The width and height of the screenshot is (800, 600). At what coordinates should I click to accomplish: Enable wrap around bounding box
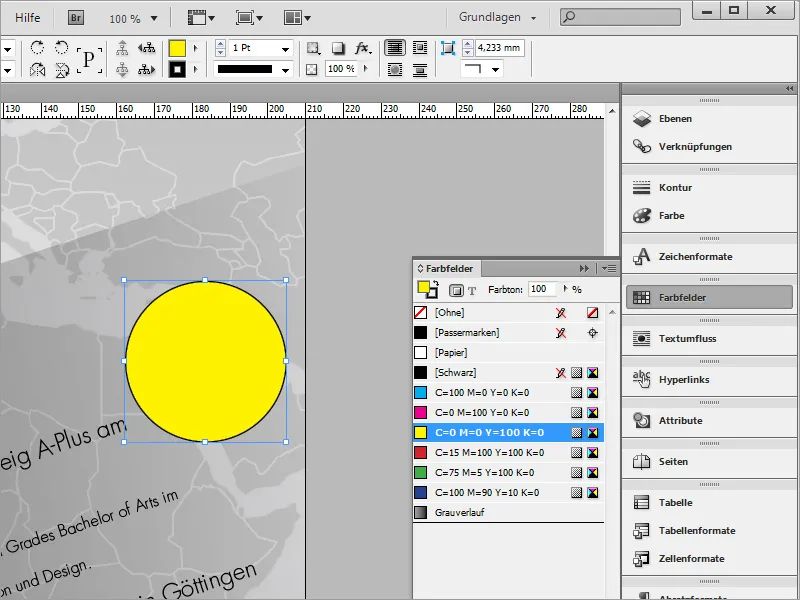(x=420, y=48)
